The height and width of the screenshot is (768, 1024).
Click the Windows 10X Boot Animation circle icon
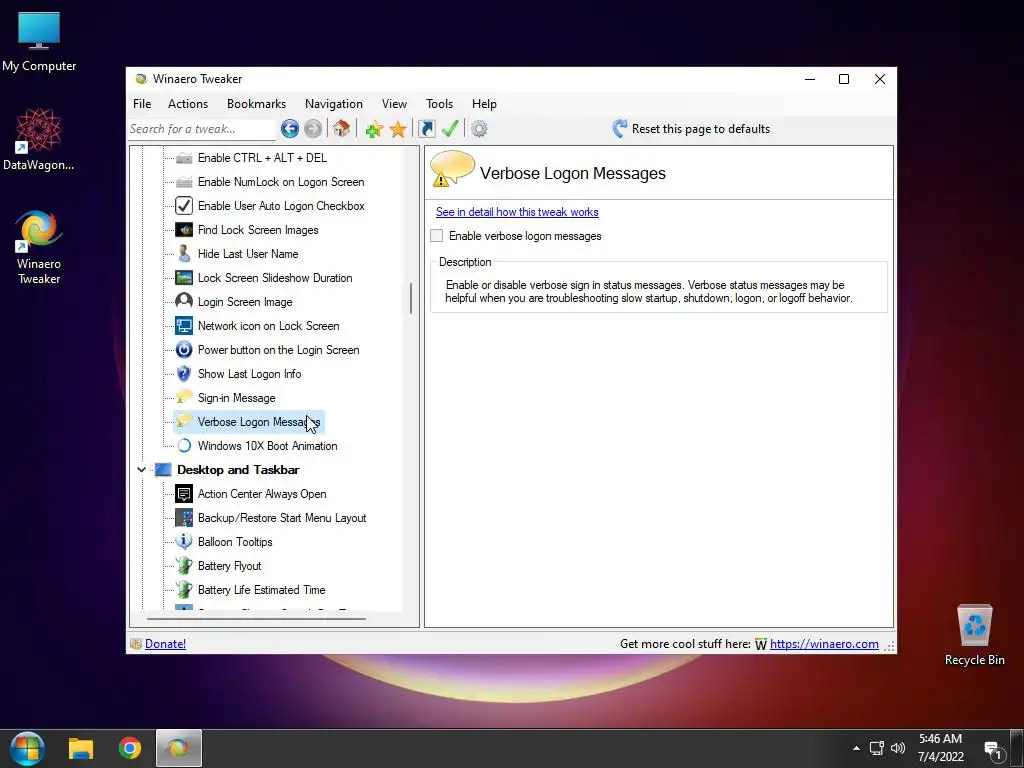coord(184,445)
